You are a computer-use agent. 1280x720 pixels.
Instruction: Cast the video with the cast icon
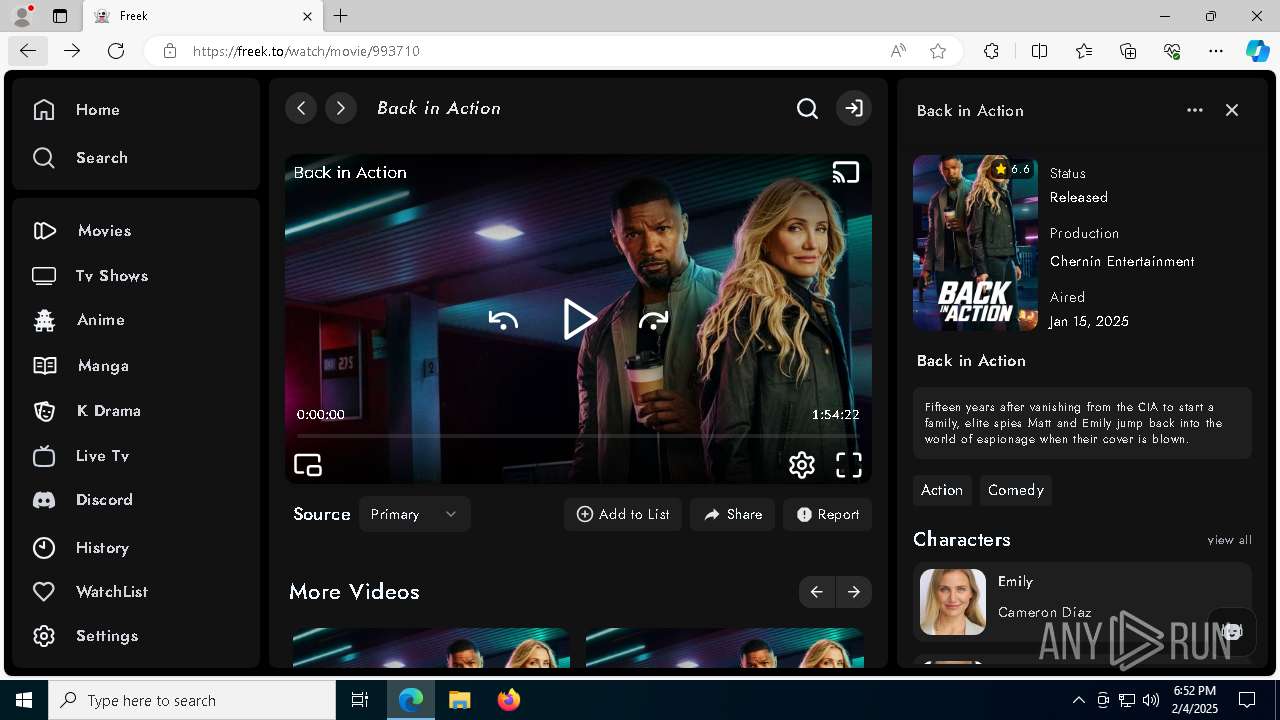[846, 173]
